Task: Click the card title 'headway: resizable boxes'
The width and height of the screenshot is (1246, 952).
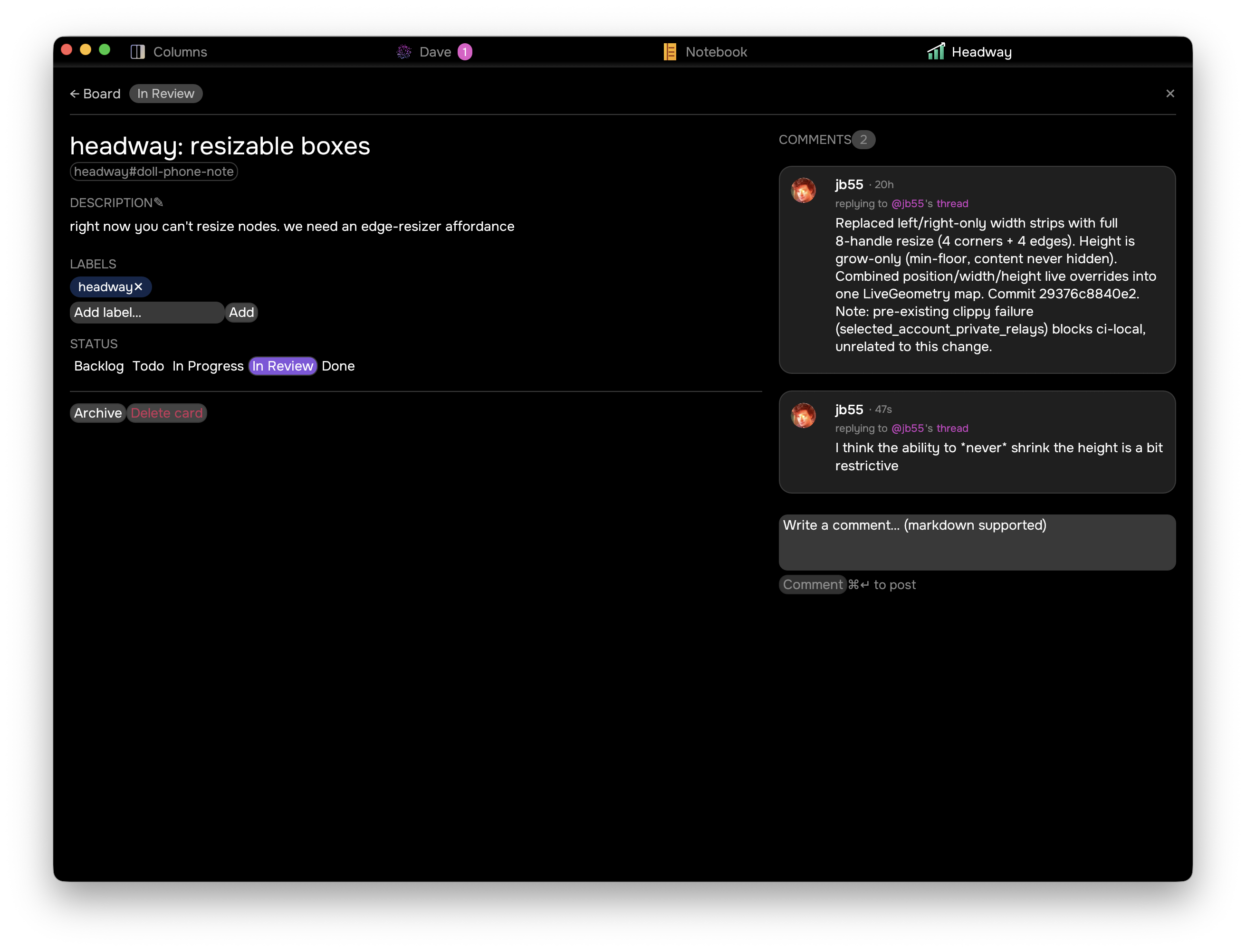Action: pos(220,146)
